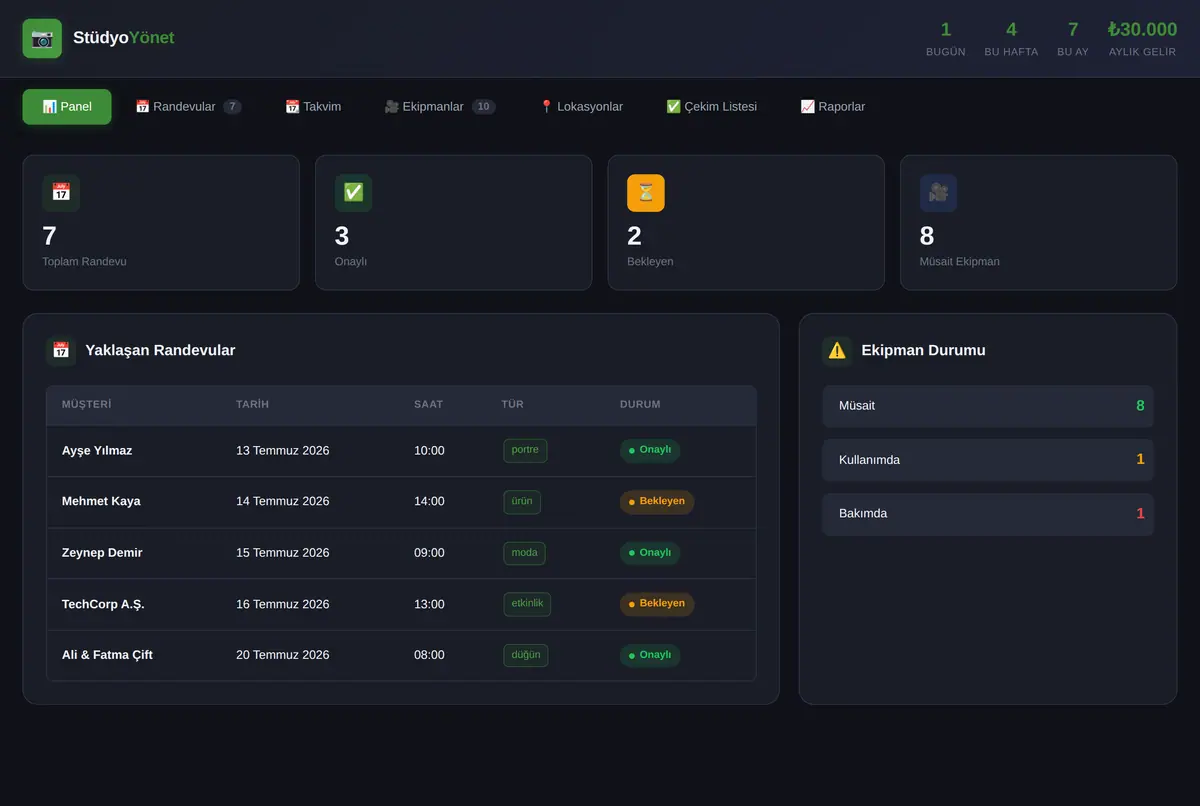The height and width of the screenshot is (806, 1200).
Task: Switch to the Randevular tab
Action: click(x=188, y=107)
